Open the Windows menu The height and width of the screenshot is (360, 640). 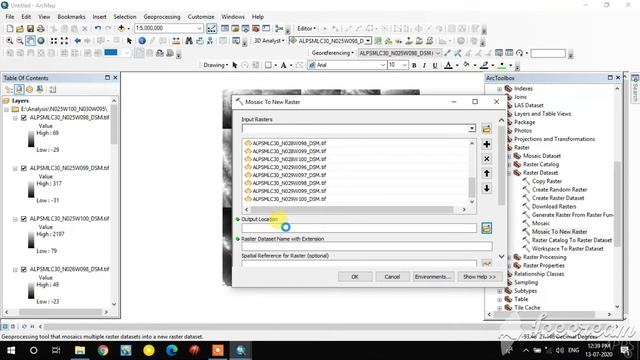(233, 17)
